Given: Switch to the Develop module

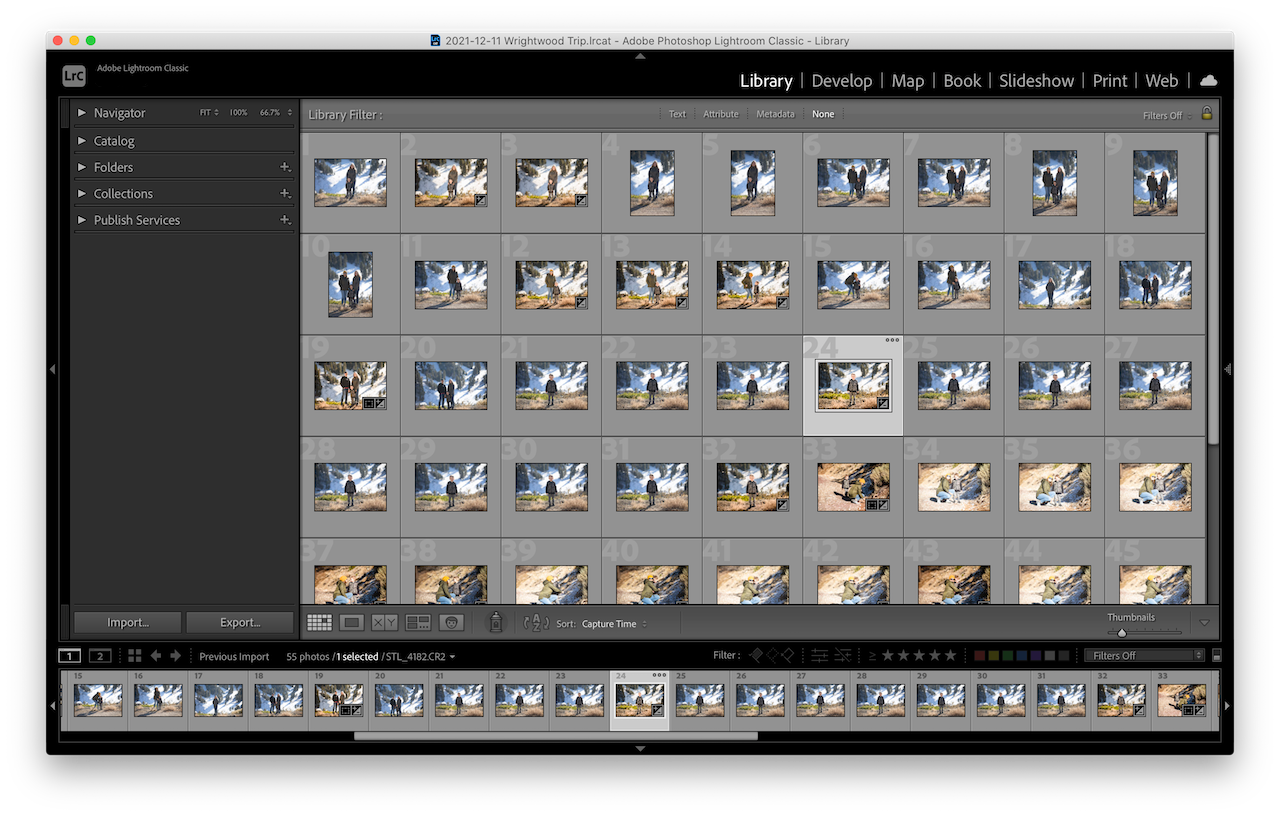Looking at the screenshot, I should pos(842,81).
